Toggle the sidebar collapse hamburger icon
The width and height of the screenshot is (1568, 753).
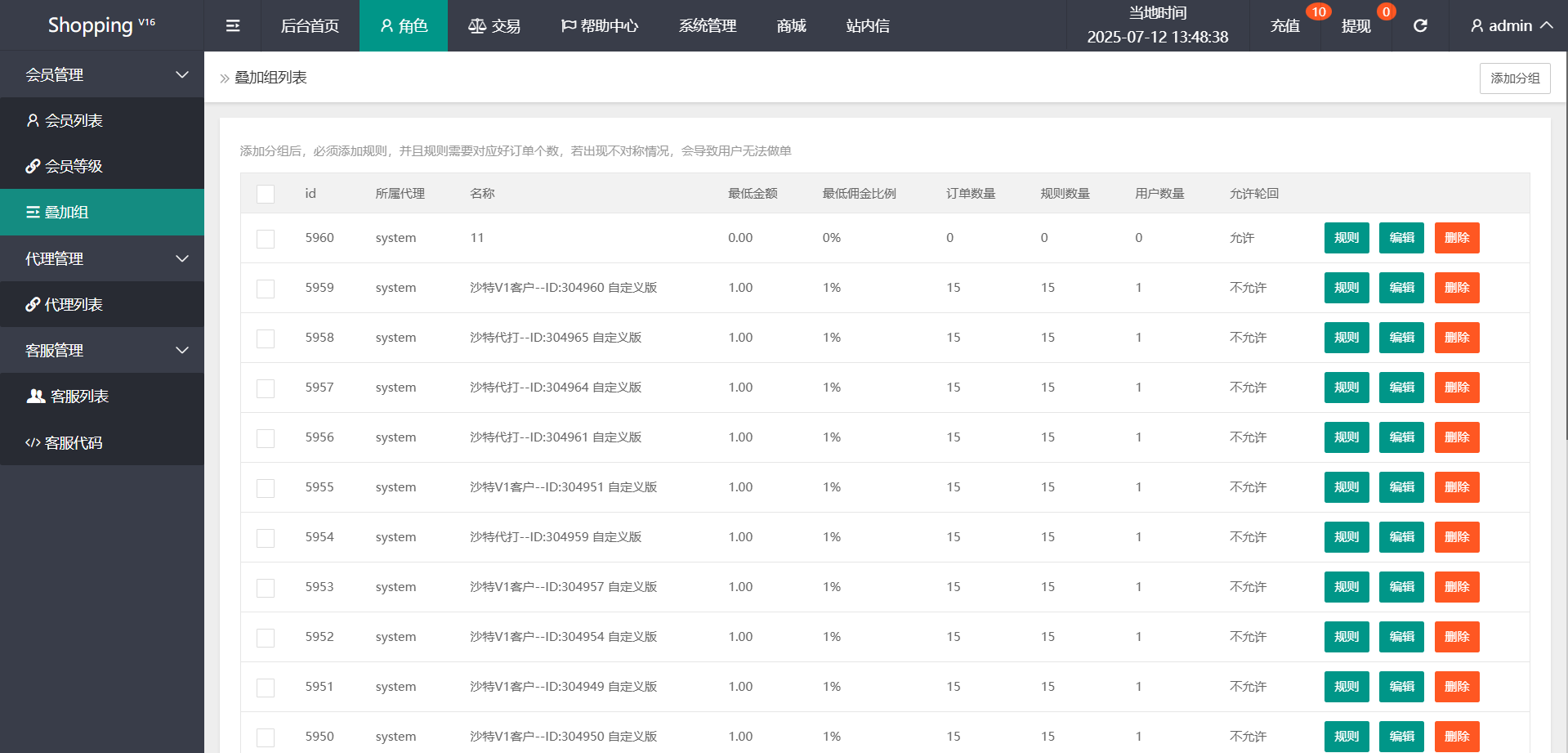[233, 26]
